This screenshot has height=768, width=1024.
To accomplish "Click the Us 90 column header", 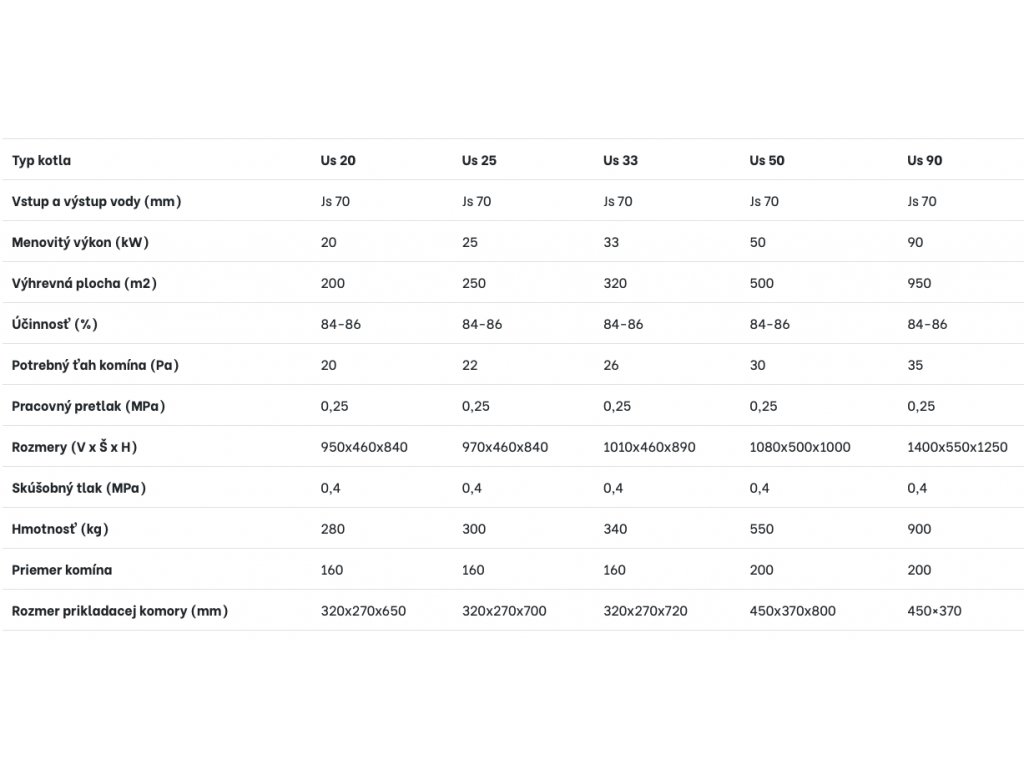I will tap(924, 160).
